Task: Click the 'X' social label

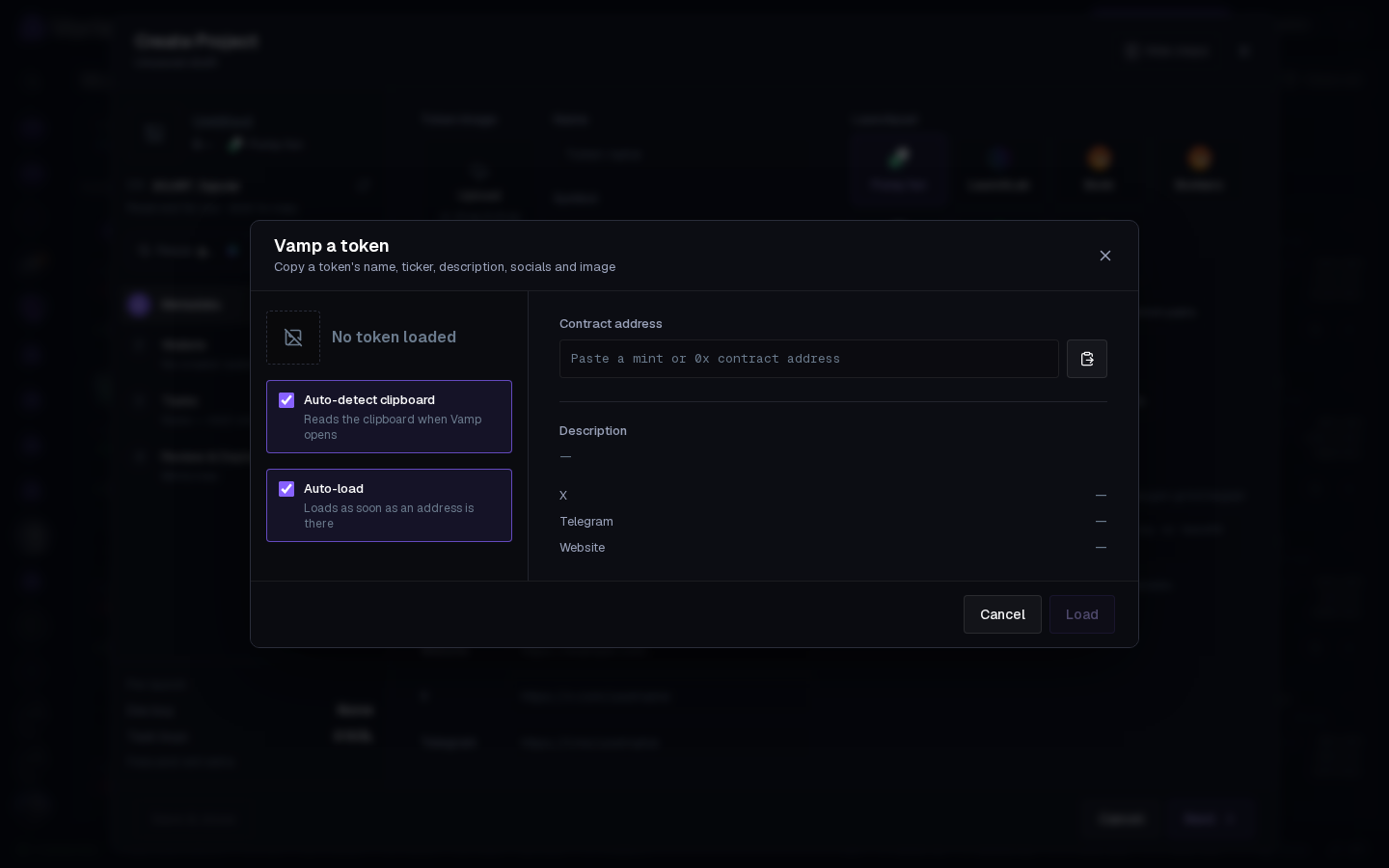Action: click(x=563, y=496)
